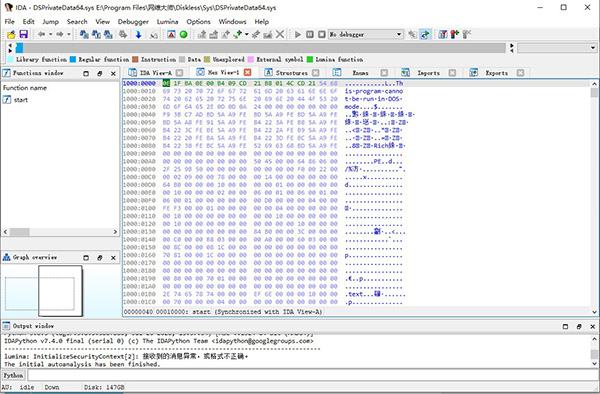Image resolution: width=600 pixels, height=394 pixels.
Task: Select the start function in Functions window
Action: (21, 100)
